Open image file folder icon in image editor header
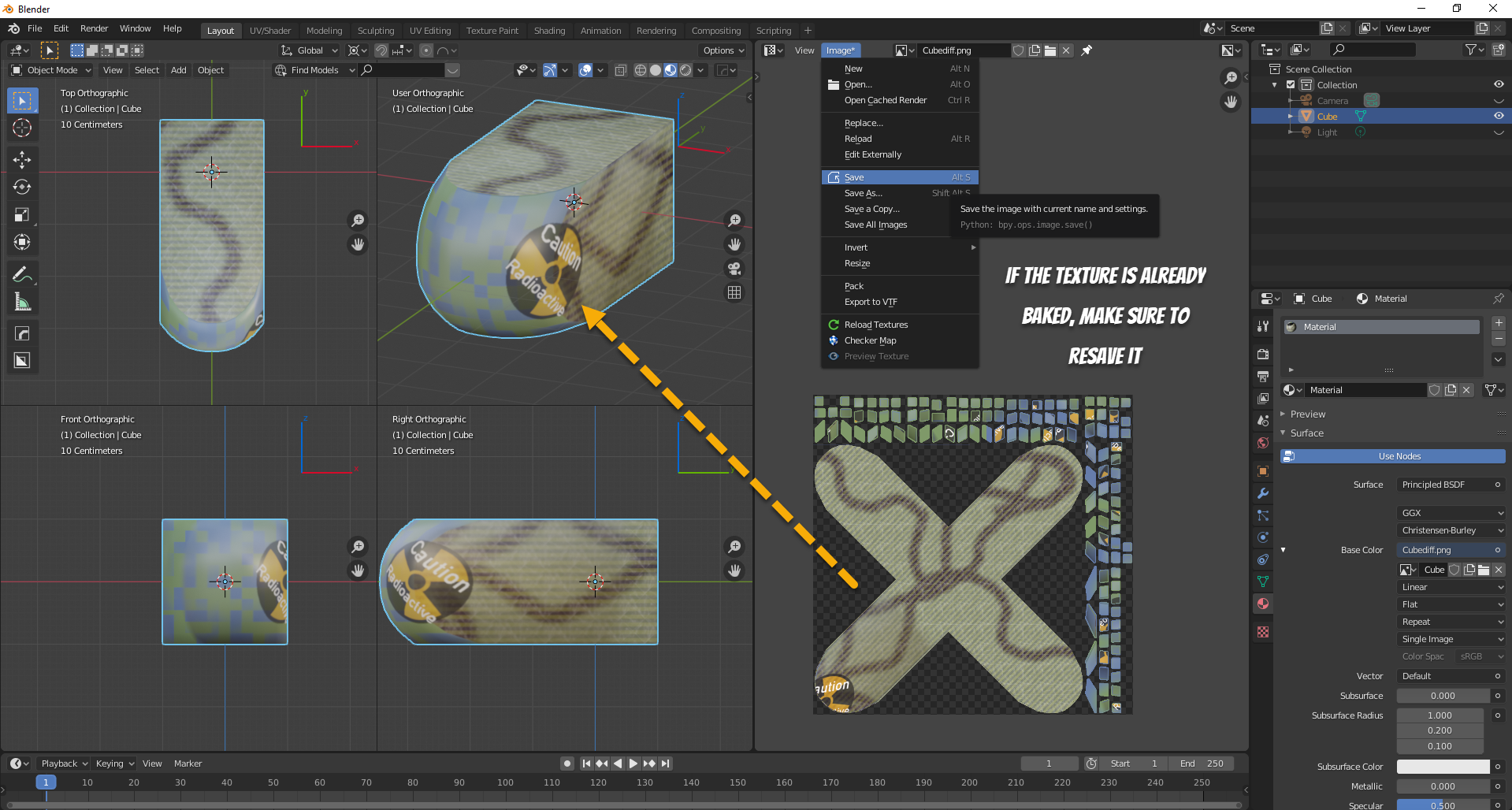This screenshot has height=810, width=1512. (1050, 50)
